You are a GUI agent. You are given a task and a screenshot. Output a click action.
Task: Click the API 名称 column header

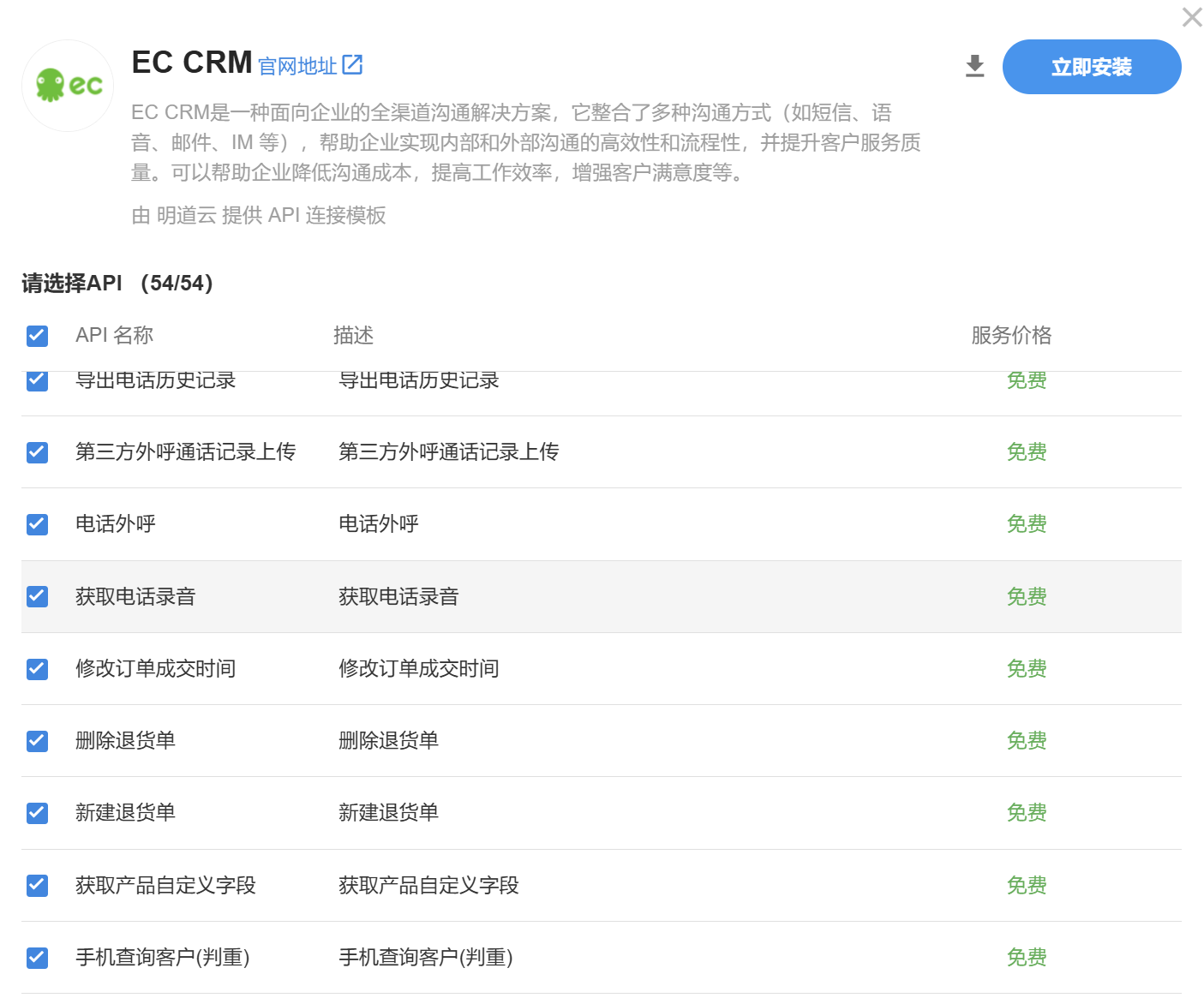(114, 335)
